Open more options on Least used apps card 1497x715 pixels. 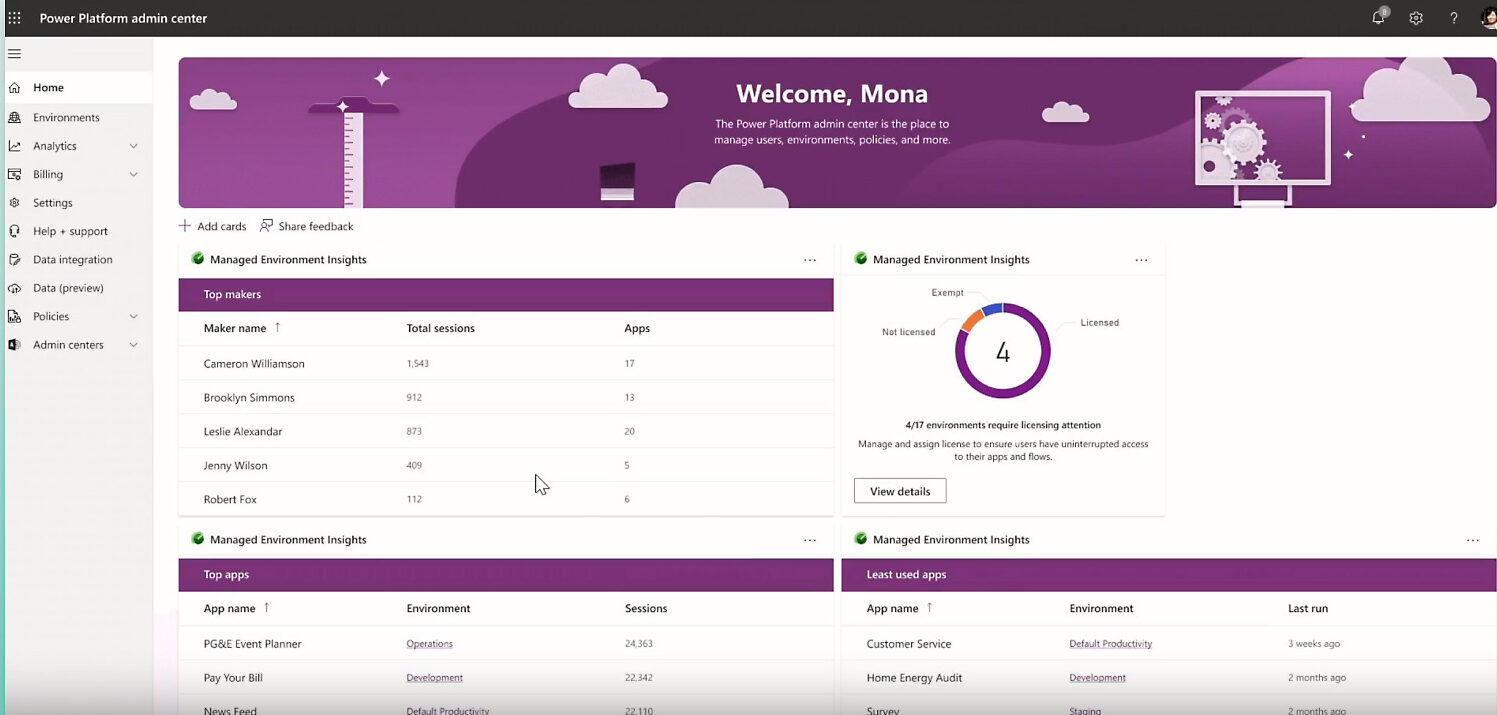[1473, 540]
